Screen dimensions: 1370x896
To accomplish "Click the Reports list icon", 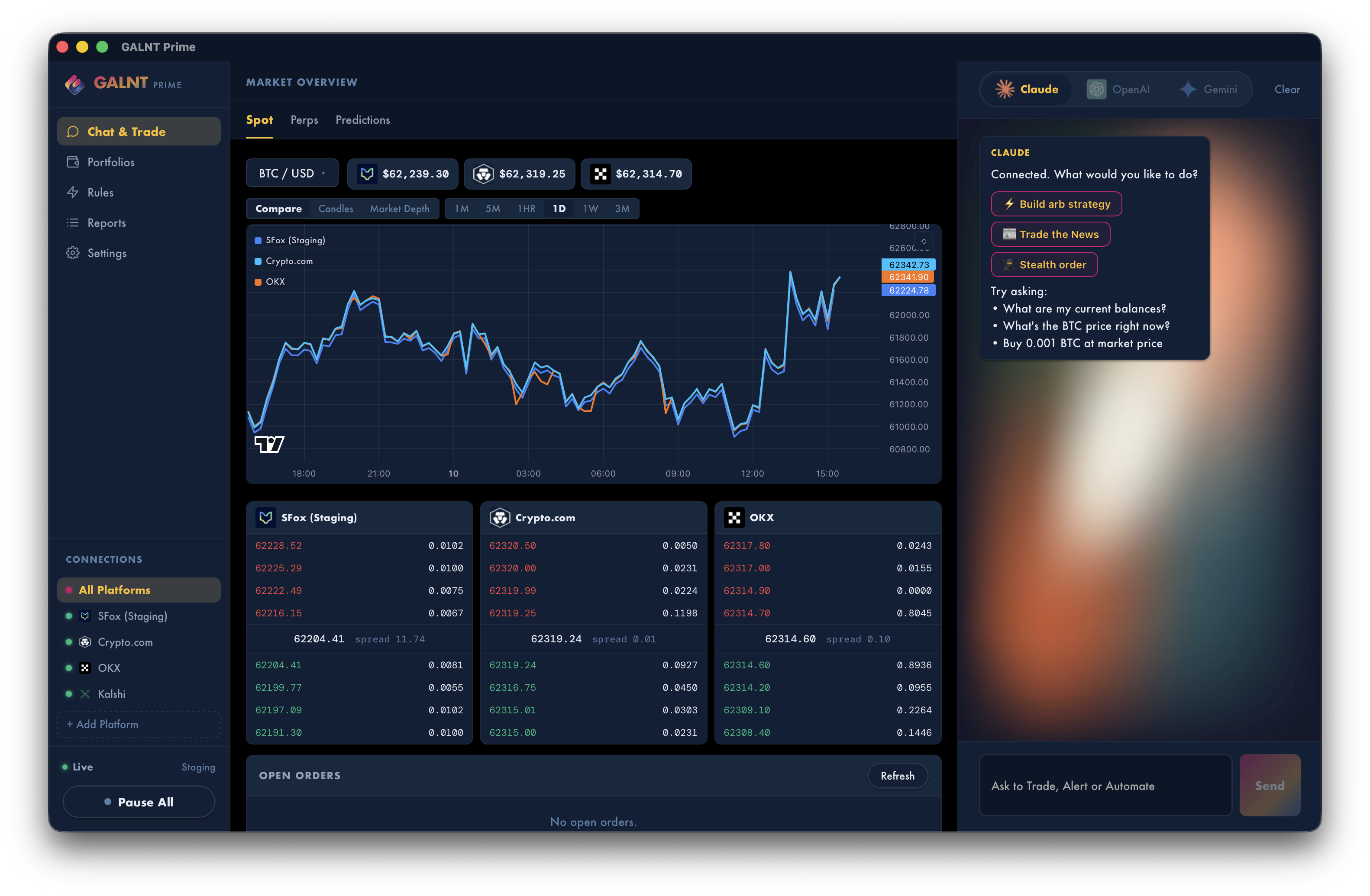I will [x=73, y=223].
